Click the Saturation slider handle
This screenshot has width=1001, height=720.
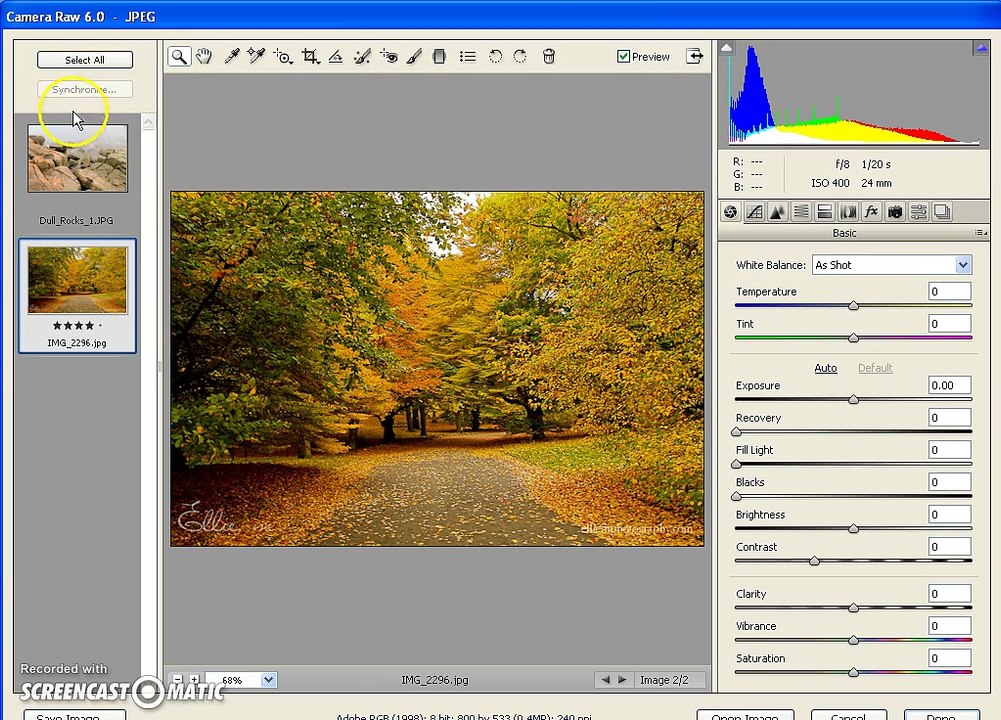tap(854, 672)
